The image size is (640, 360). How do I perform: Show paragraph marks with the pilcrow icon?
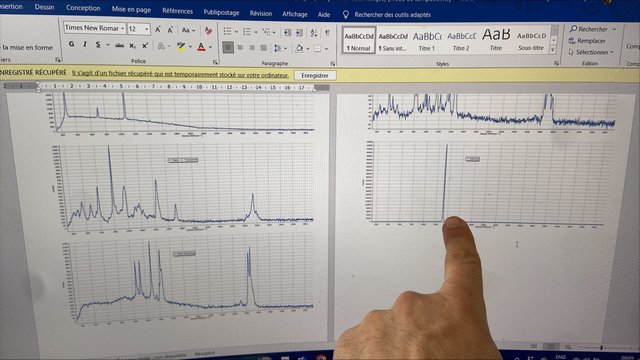tap(327, 33)
